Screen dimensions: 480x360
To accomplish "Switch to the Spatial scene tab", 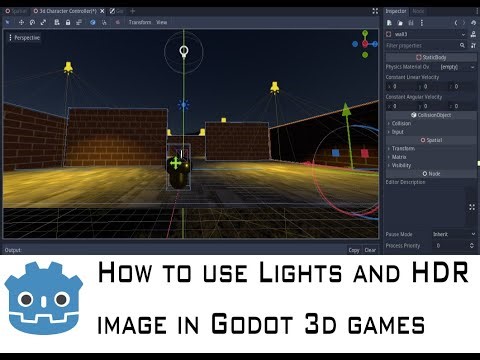I will (x=16, y=11).
